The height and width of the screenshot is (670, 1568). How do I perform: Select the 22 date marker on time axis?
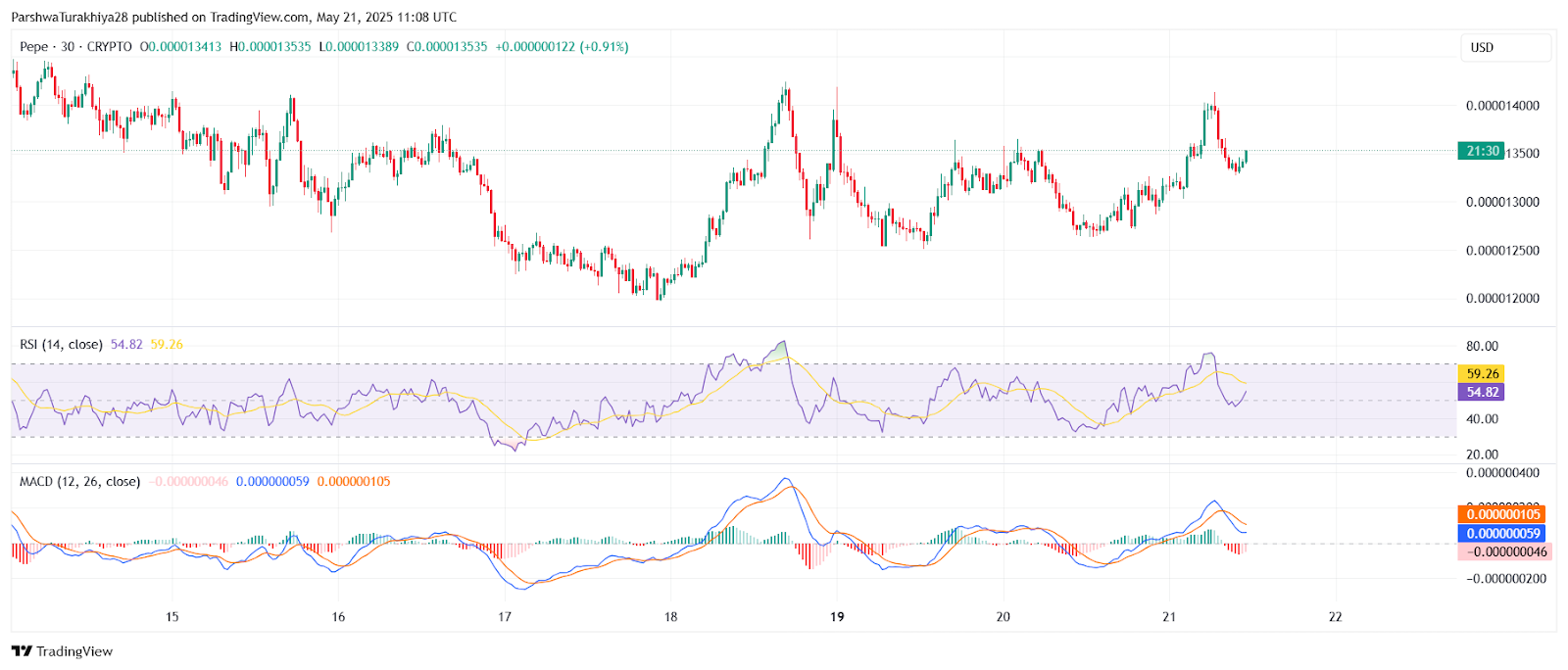pyautogui.click(x=1335, y=617)
